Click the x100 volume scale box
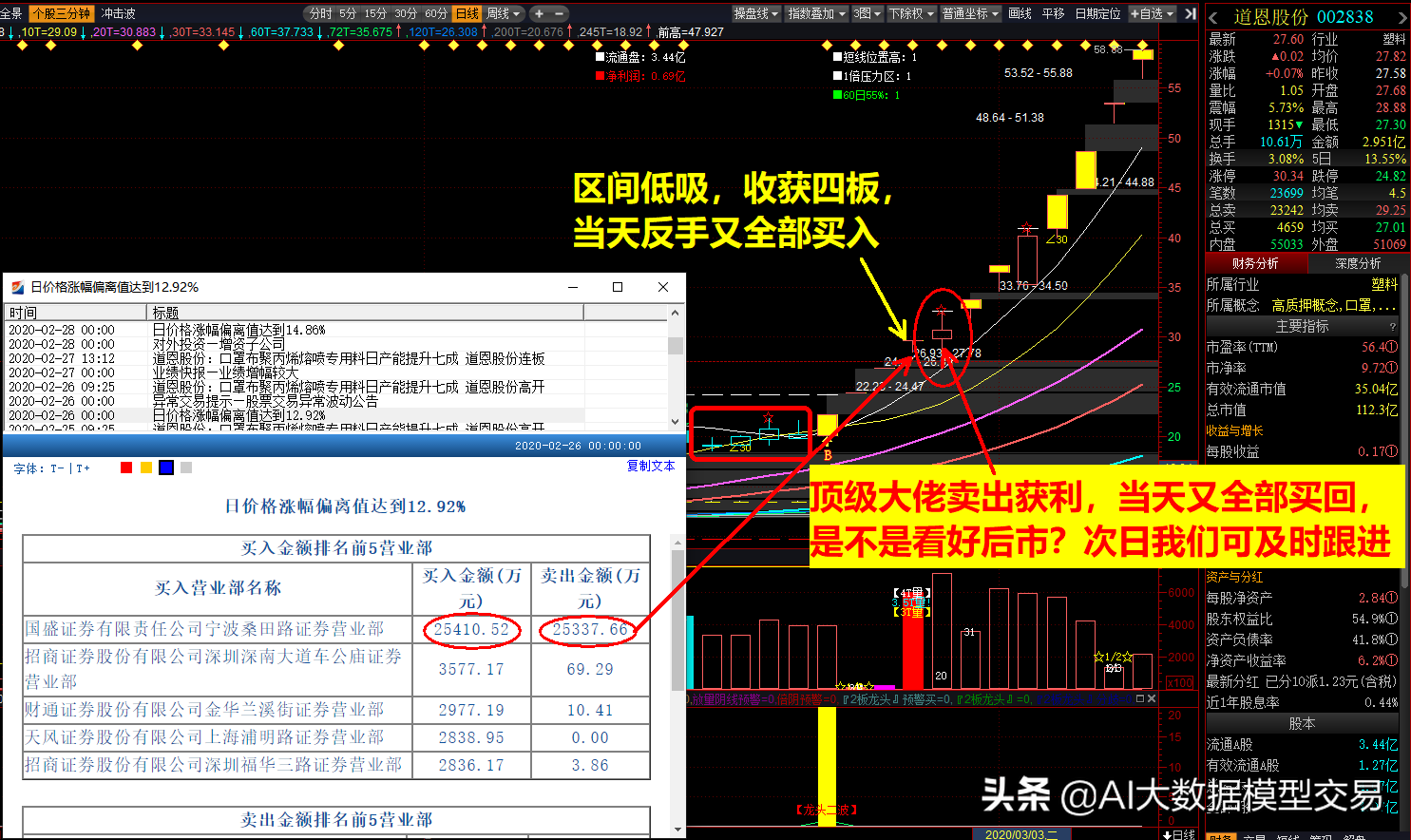1411x840 pixels. [x=1180, y=682]
